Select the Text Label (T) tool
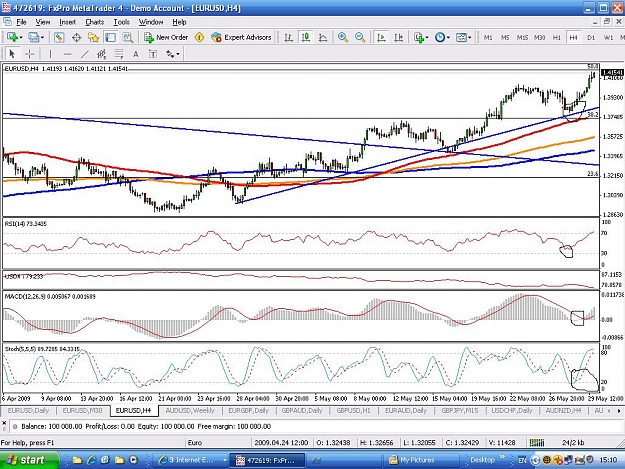Image resolution: width=625 pixels, height=469 pixels. [x=153, y=54]
